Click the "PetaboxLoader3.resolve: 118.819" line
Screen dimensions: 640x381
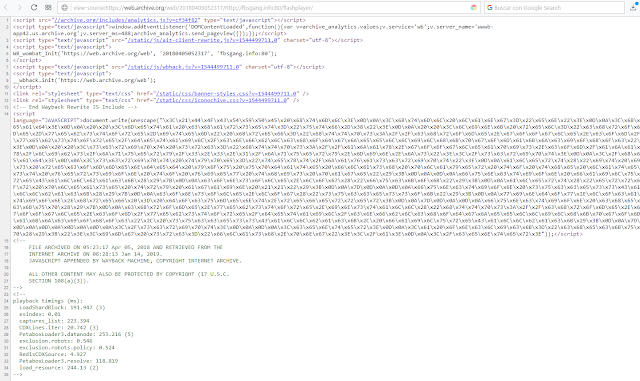tap(69, 361)
